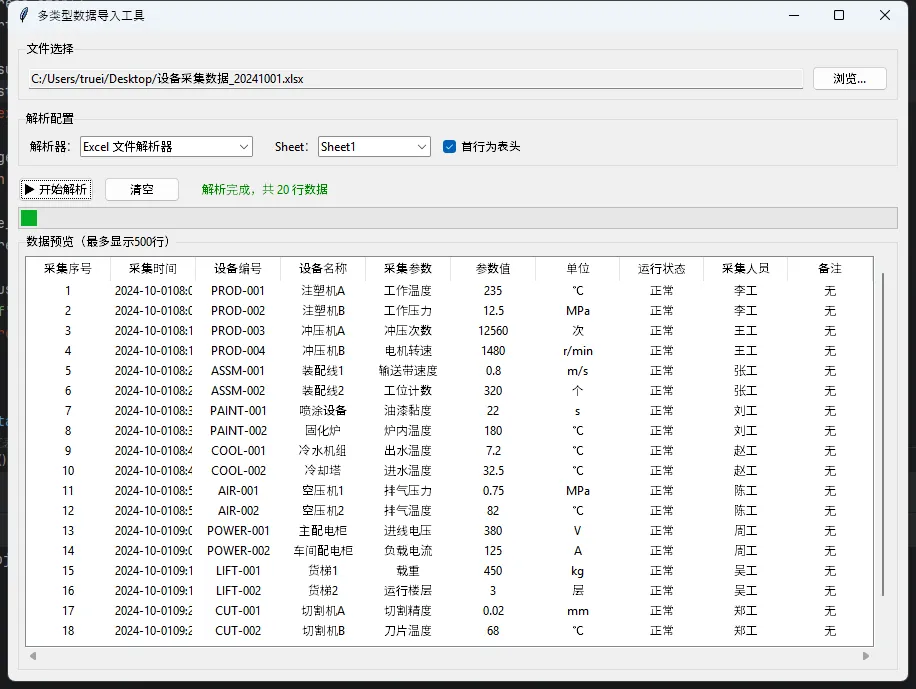This screenshot has height=689, width=916.
Task: Start parsing with 开始解析 button
Action: pyautogui.click(x=56, y=189)
